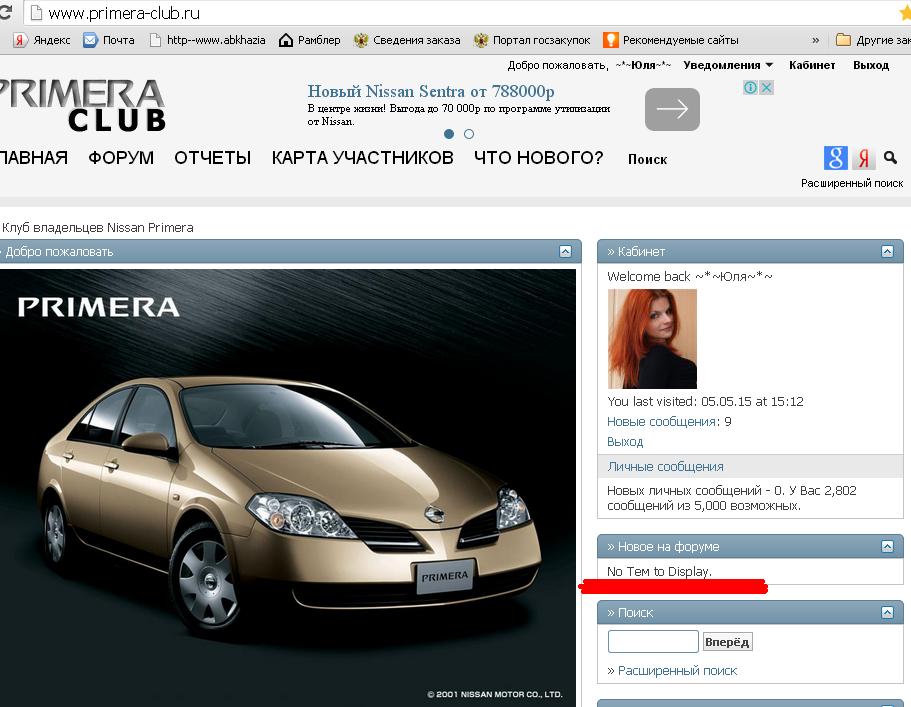
Task: Click the Новое на форуме panel title
Action: (x=668, y=547)
